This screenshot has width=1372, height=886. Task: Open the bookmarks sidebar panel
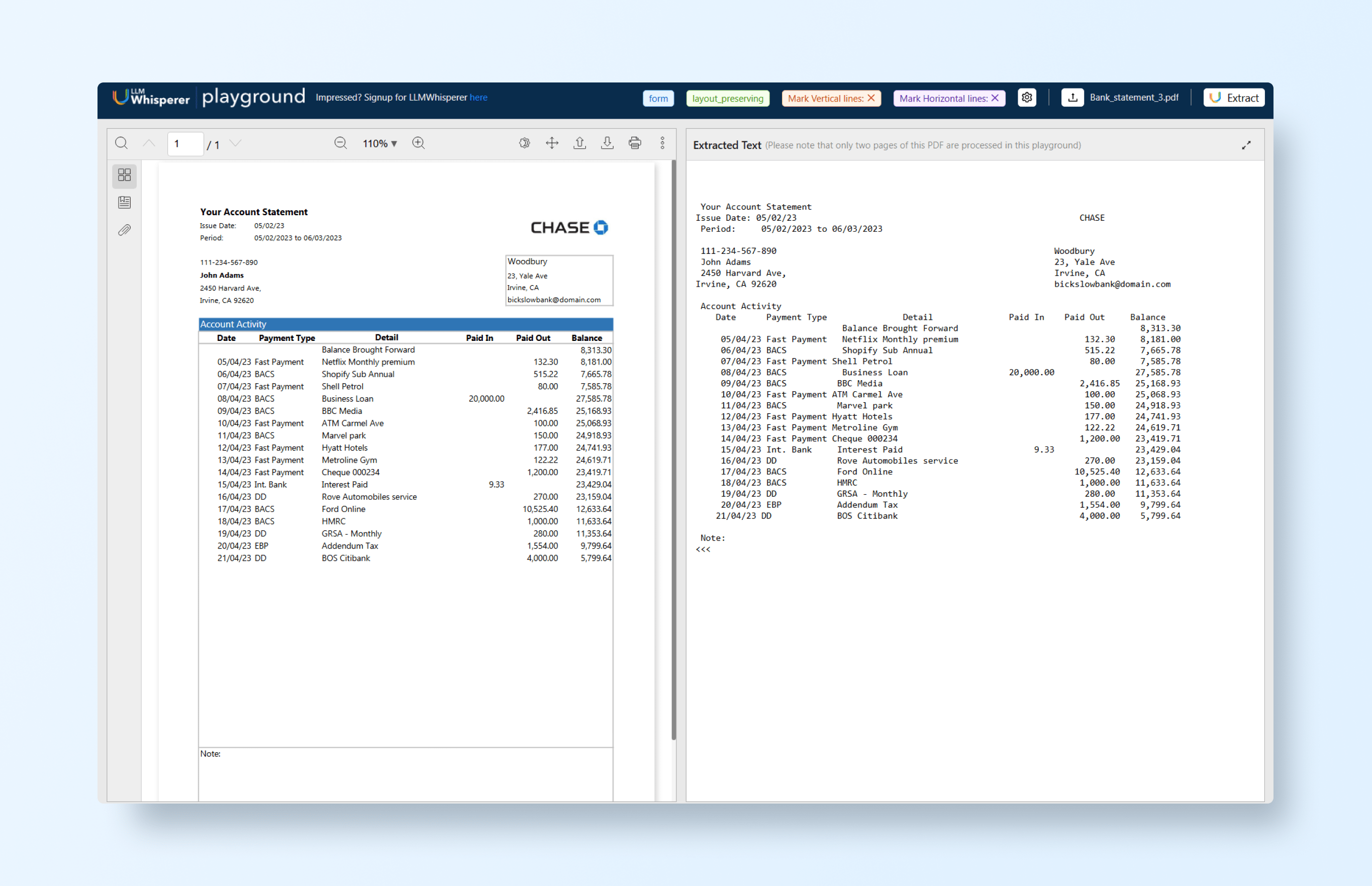124,203
